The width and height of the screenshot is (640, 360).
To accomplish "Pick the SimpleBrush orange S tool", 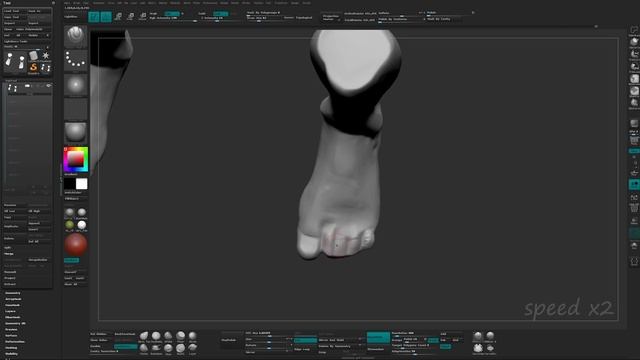I will click(x=33, y=67).
